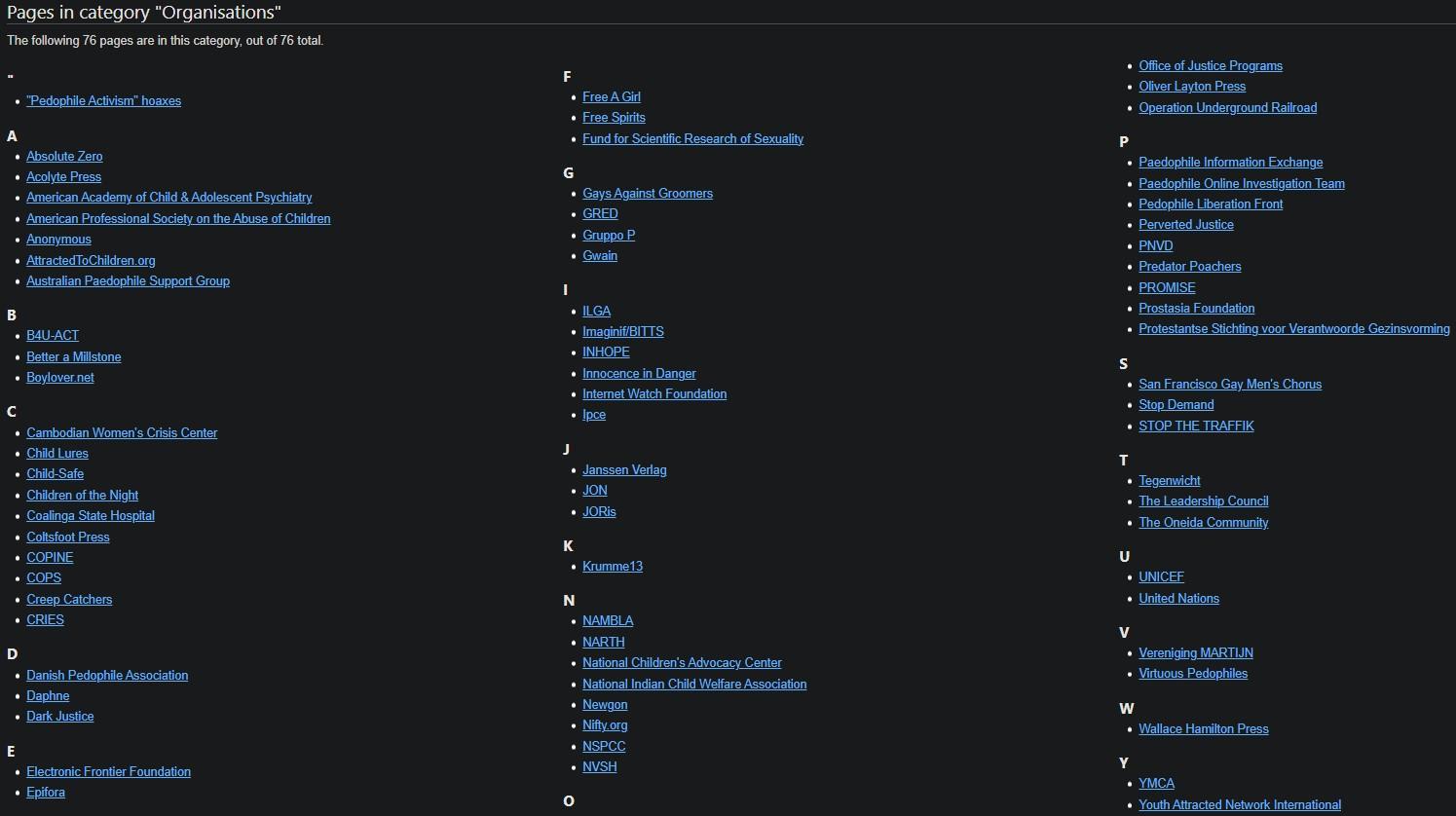The width and height of the screenshot is (1456, 816).
Task: Select the Anonymous link
Action: [58, 239]
